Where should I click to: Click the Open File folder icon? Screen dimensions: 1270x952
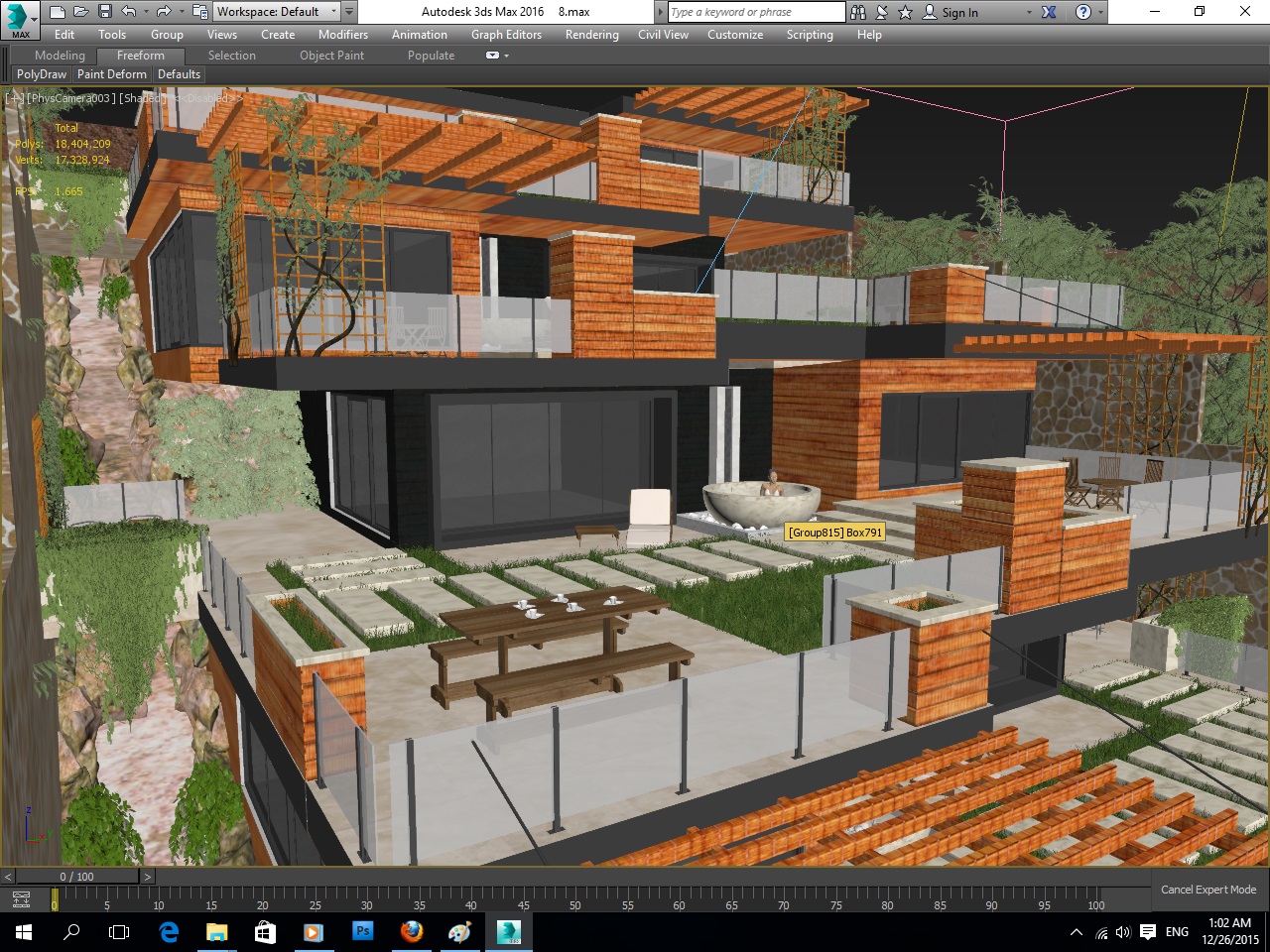click(x=81, y=12)
